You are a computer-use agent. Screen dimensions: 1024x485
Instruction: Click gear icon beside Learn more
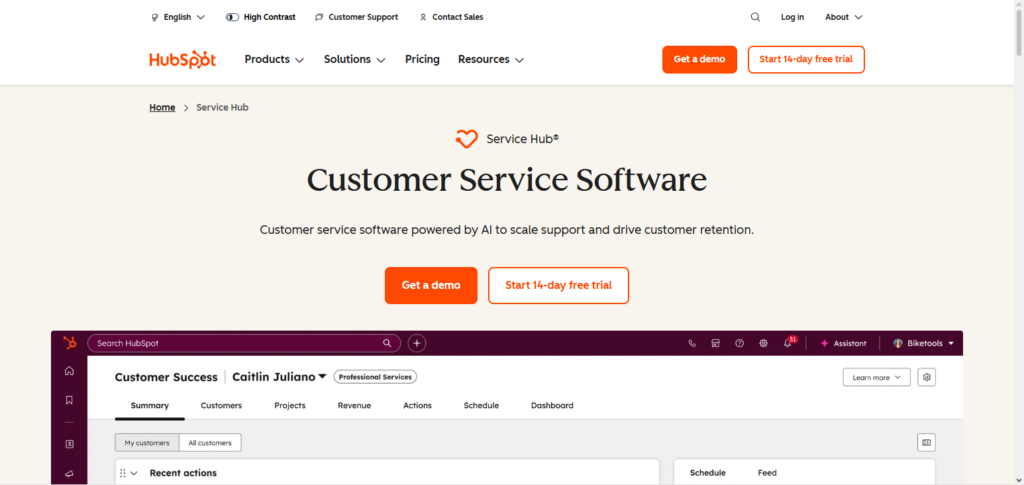tap(926, 377)
